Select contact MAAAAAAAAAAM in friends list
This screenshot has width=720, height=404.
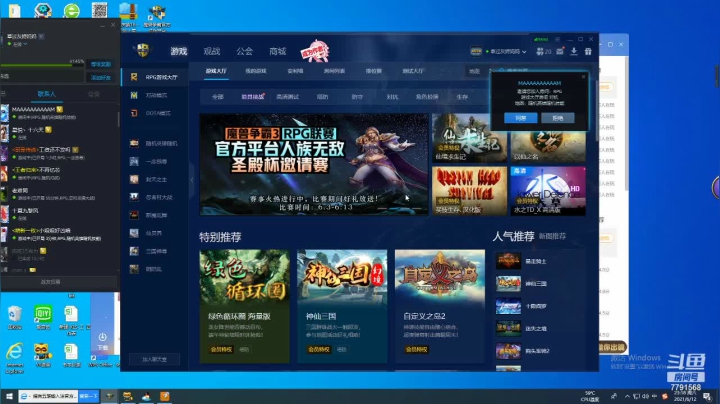pos(60,112)
